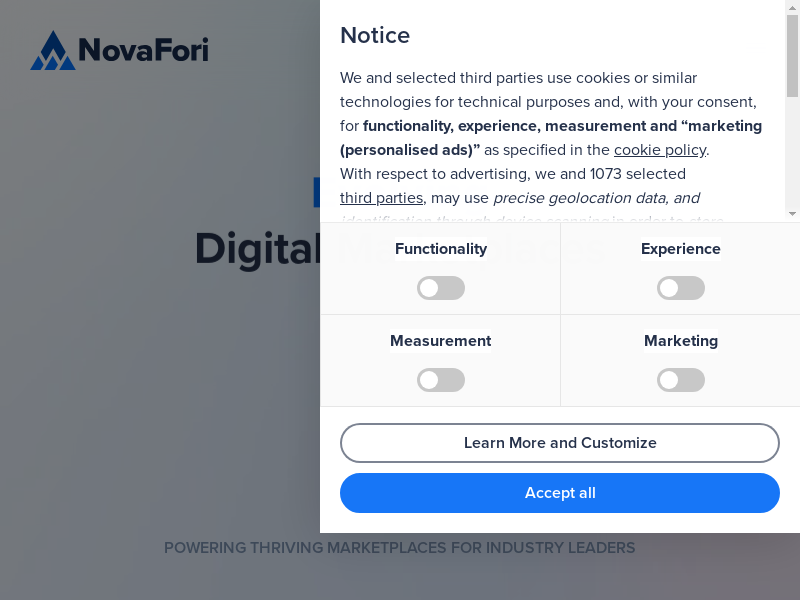800x600 pixels.
Task: Select the Marketing label text
Action: click(x=681, y=341)
